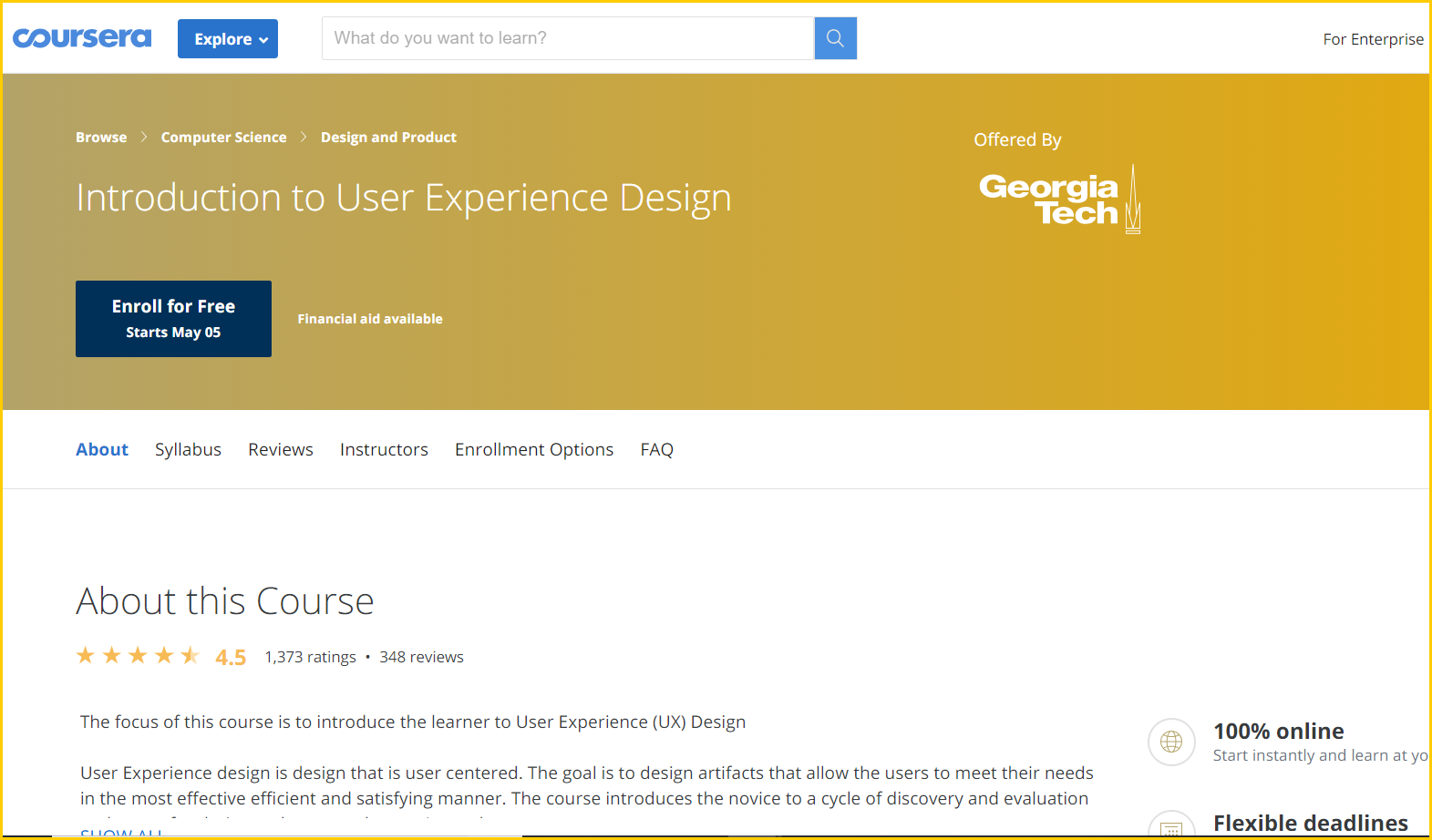Click the Georgia Tech logo
Screen dimensions: 1432x840
click(1059, 200)
